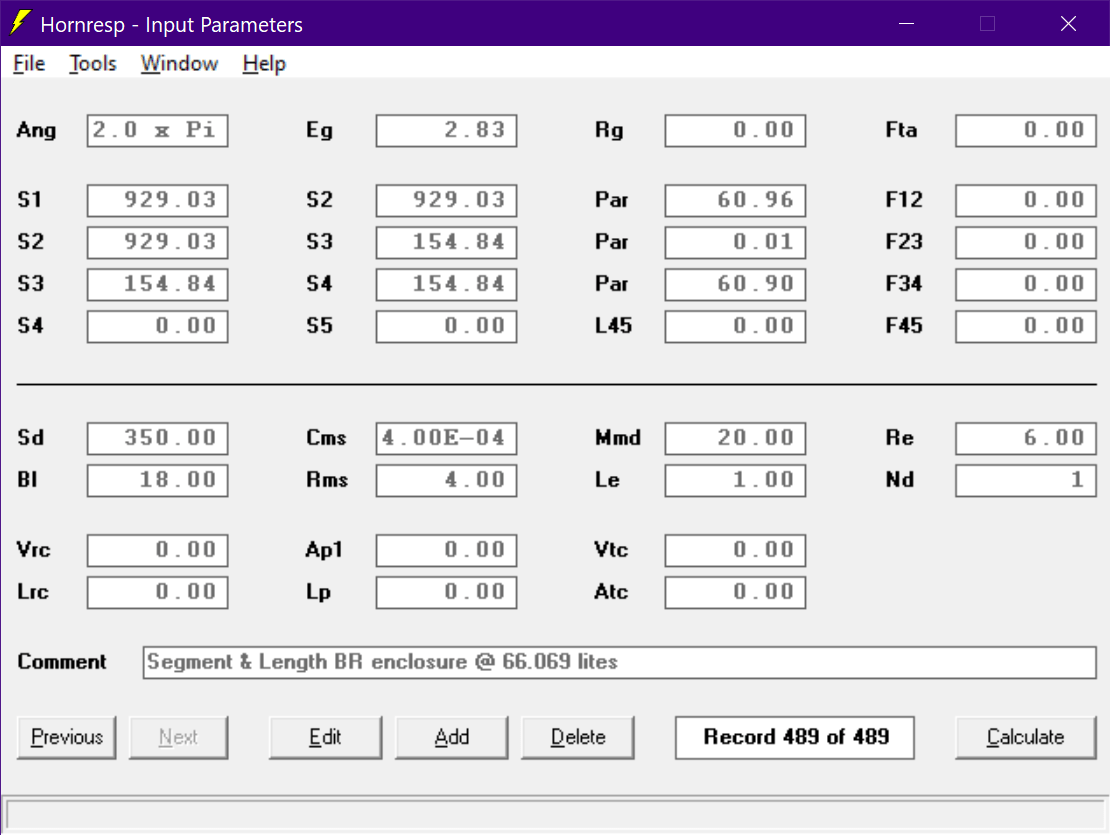Click the Vtc input field
This screenshot has width=1110, height=835.
(735, 551)
